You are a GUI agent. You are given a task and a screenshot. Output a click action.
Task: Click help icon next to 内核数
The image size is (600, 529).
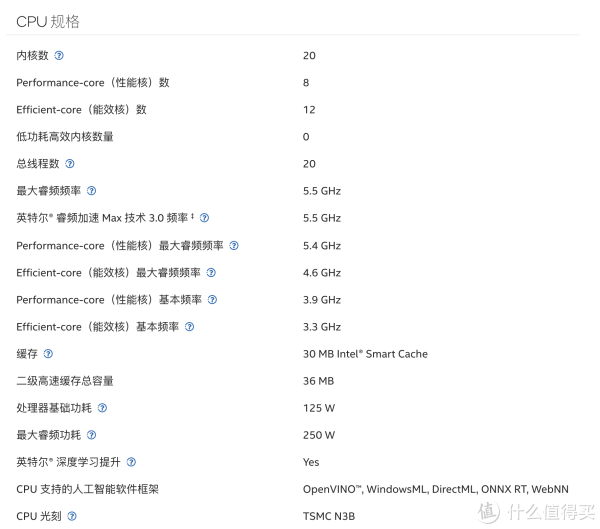tap(59, 55)
